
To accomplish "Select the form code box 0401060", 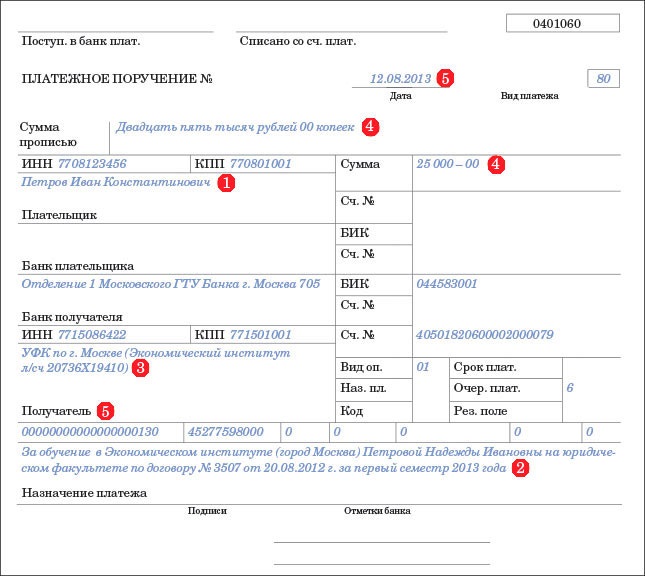I will pos(563,23).
